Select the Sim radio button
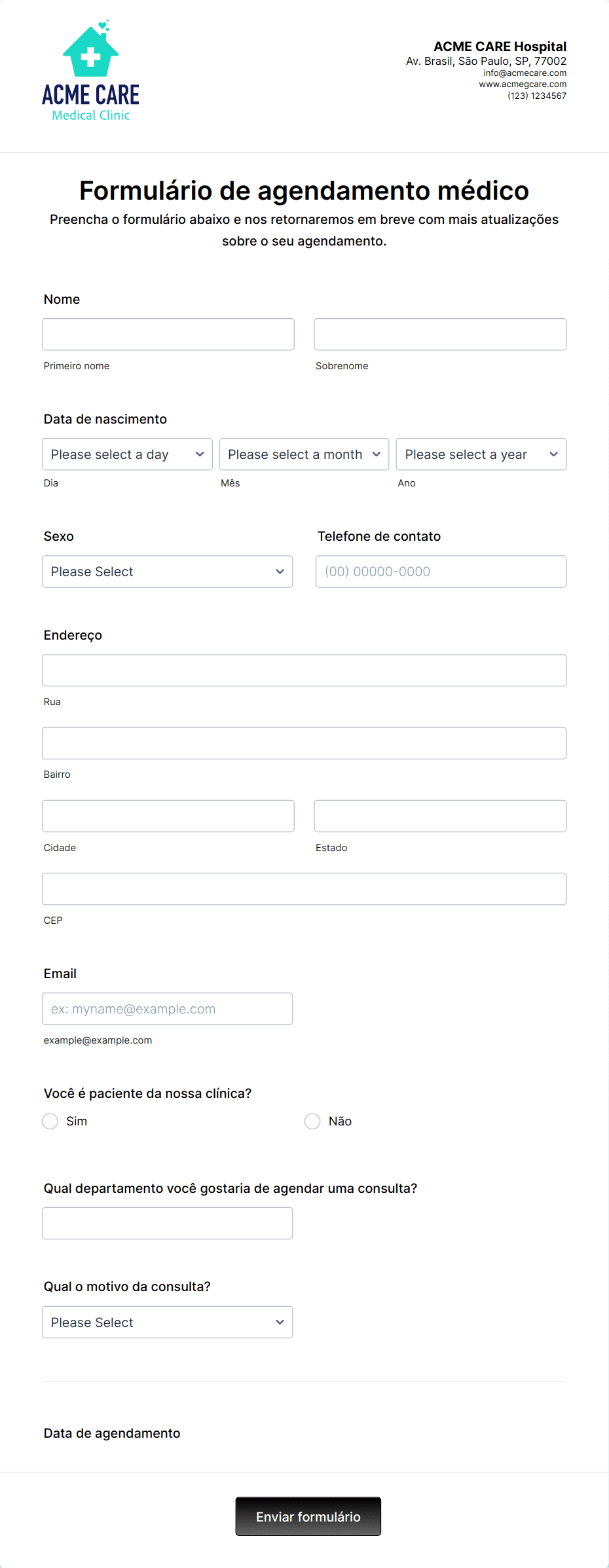The height and width of the screenshot is (1568, 609). click(50, 1121)
